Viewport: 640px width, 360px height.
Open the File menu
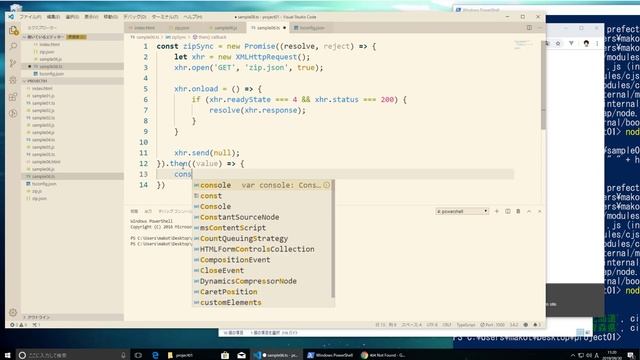[30, 17]
